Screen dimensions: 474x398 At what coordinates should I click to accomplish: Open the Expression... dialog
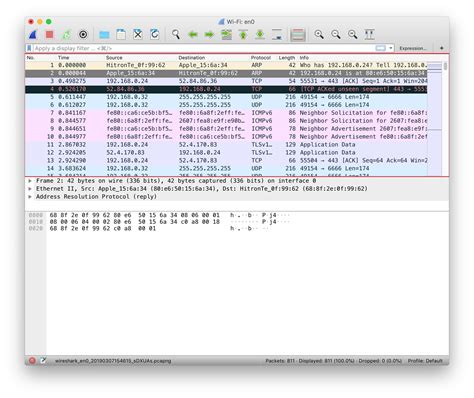413,48
